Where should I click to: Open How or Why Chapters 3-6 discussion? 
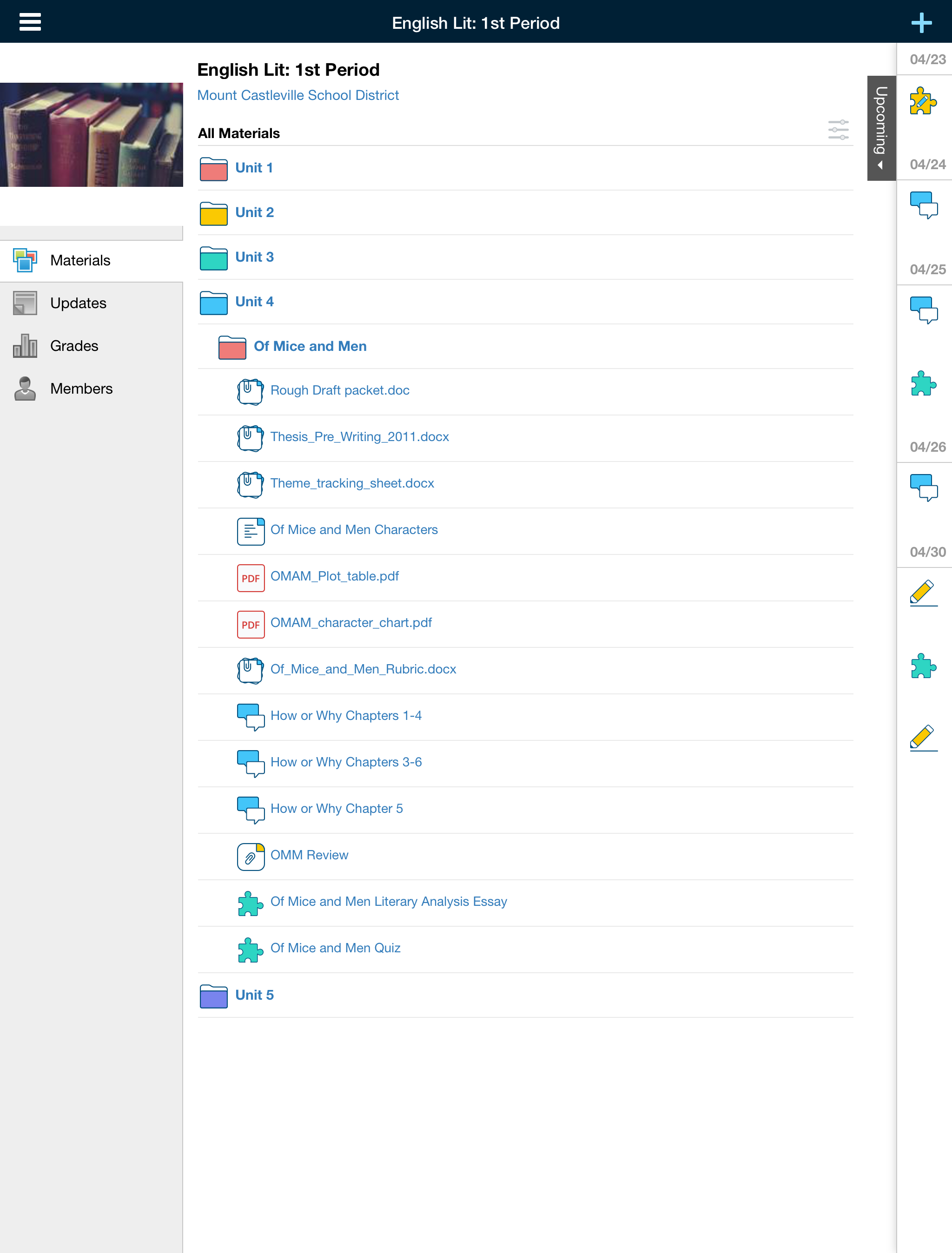pyautogui.click(x=346, y=762)
